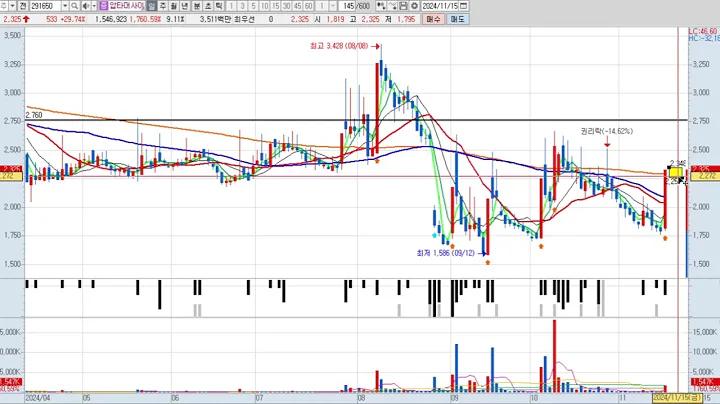Click the speaker sound icon
Image resolution: width=720 pixels, height=404 pixels.
(86, 6)
